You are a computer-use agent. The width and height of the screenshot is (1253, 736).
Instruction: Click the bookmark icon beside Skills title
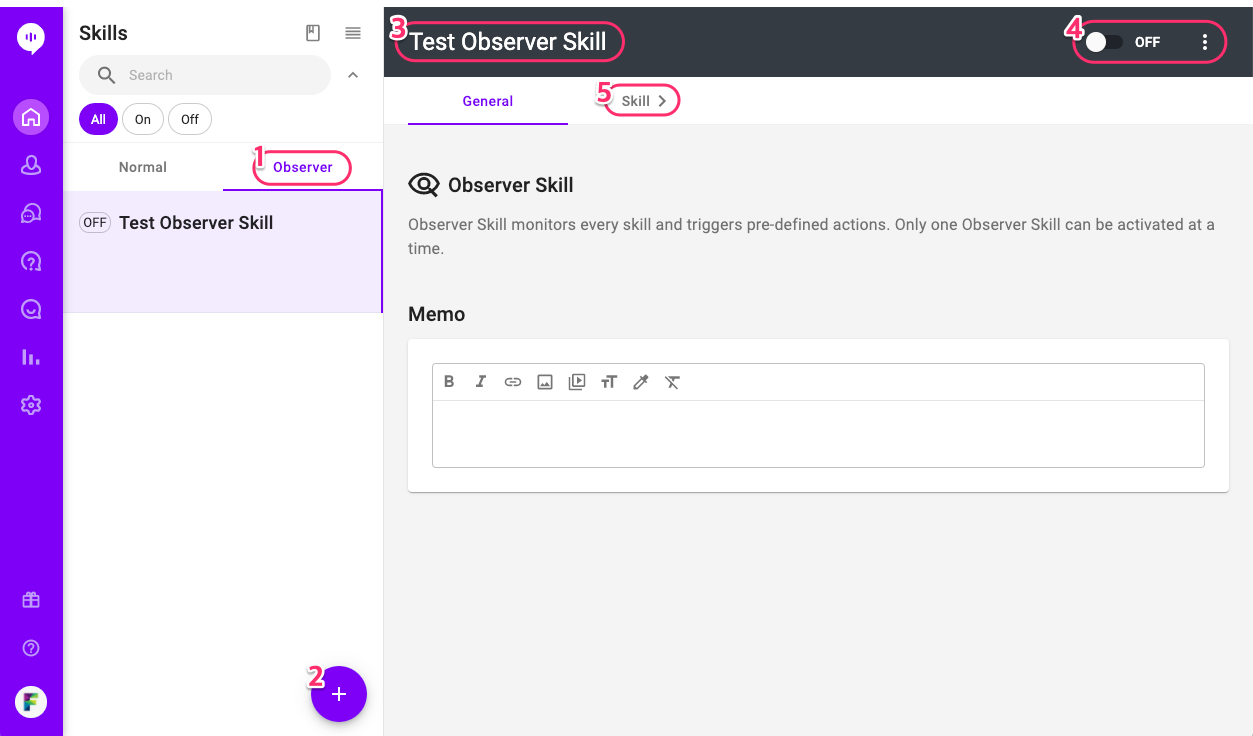313,33
